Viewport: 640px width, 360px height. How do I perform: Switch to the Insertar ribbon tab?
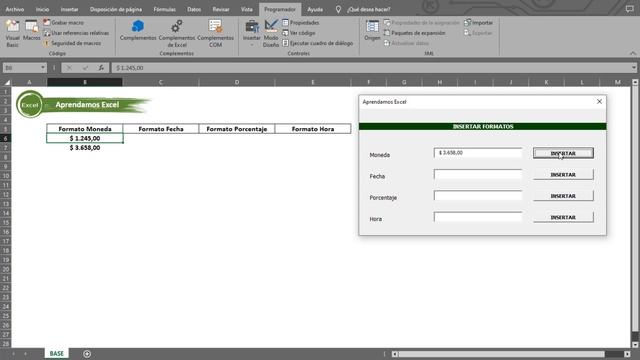69,9
